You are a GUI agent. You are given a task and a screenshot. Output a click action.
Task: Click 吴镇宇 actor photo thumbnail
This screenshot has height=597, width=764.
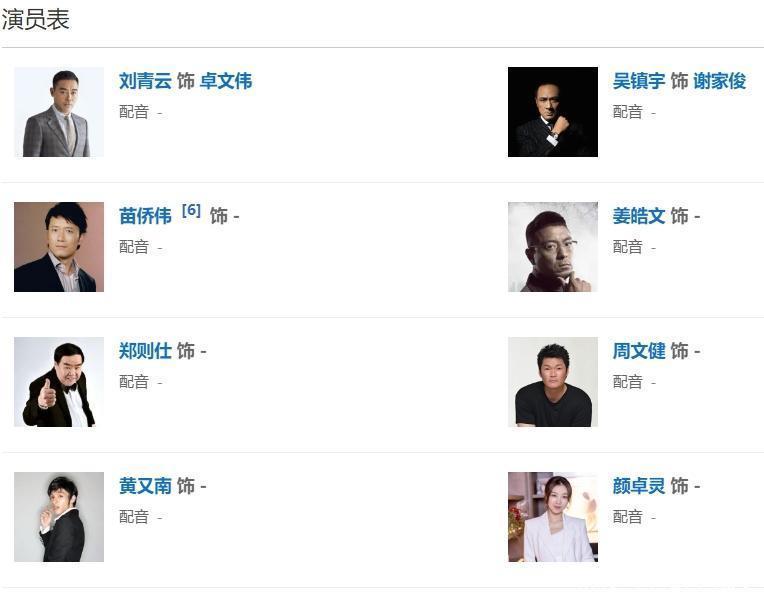pyautogui.click(x=552, y=112)
